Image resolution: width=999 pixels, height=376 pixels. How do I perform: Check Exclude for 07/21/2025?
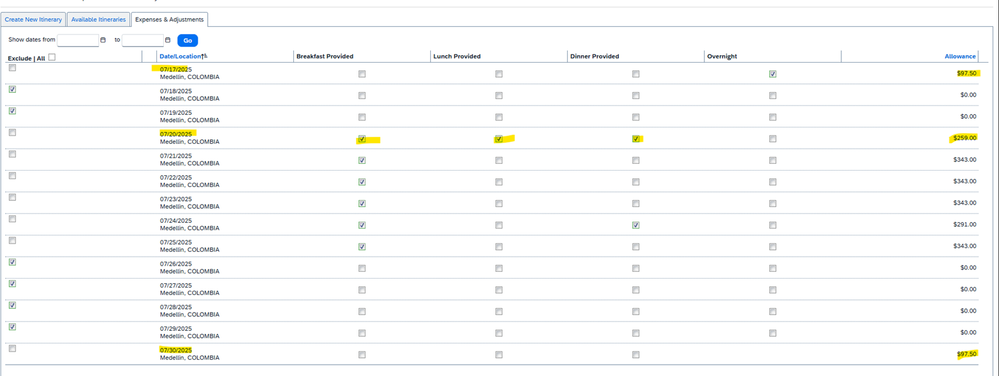click(x=13, y=155)
